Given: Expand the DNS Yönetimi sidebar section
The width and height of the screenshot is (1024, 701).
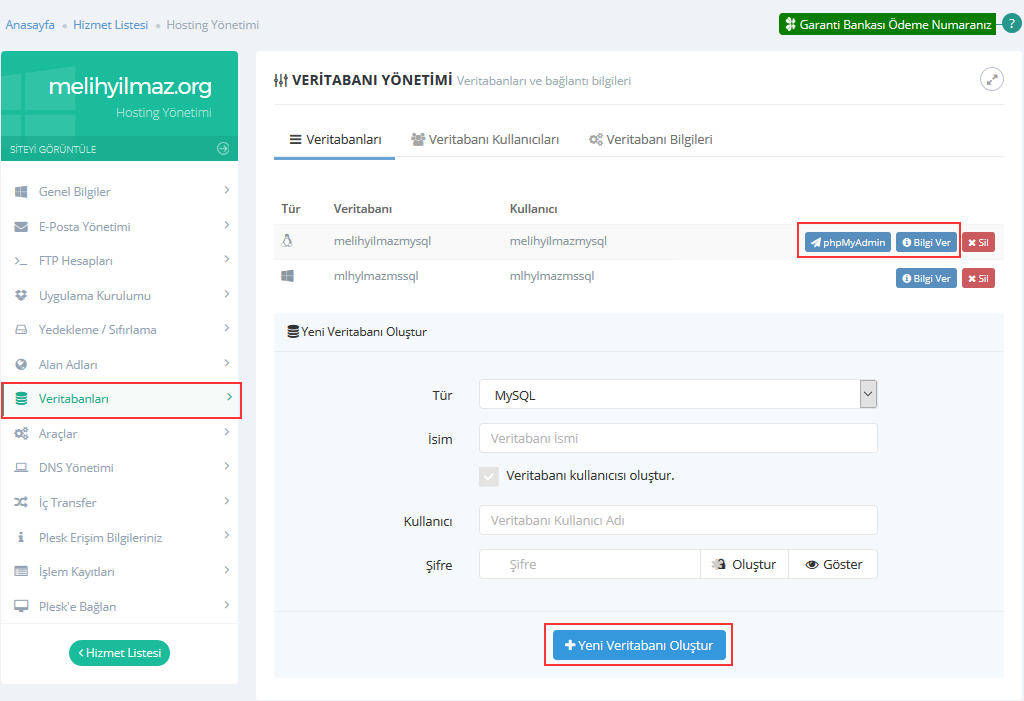Looking at the screenshot, I should click(x=120, y=468).
